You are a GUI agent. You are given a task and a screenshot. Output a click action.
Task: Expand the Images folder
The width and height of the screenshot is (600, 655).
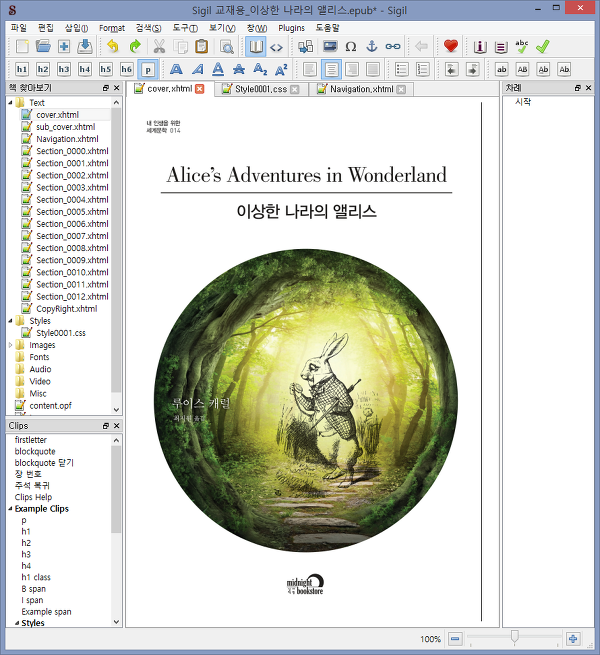(x=10, y=345)
